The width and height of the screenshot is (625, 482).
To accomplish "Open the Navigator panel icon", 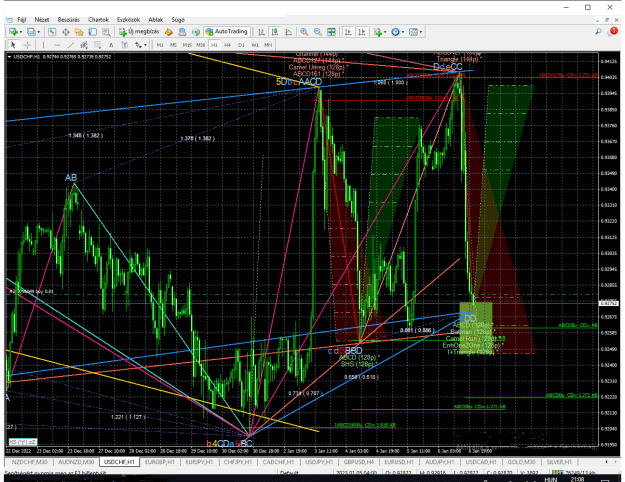I will pos(79,32).
